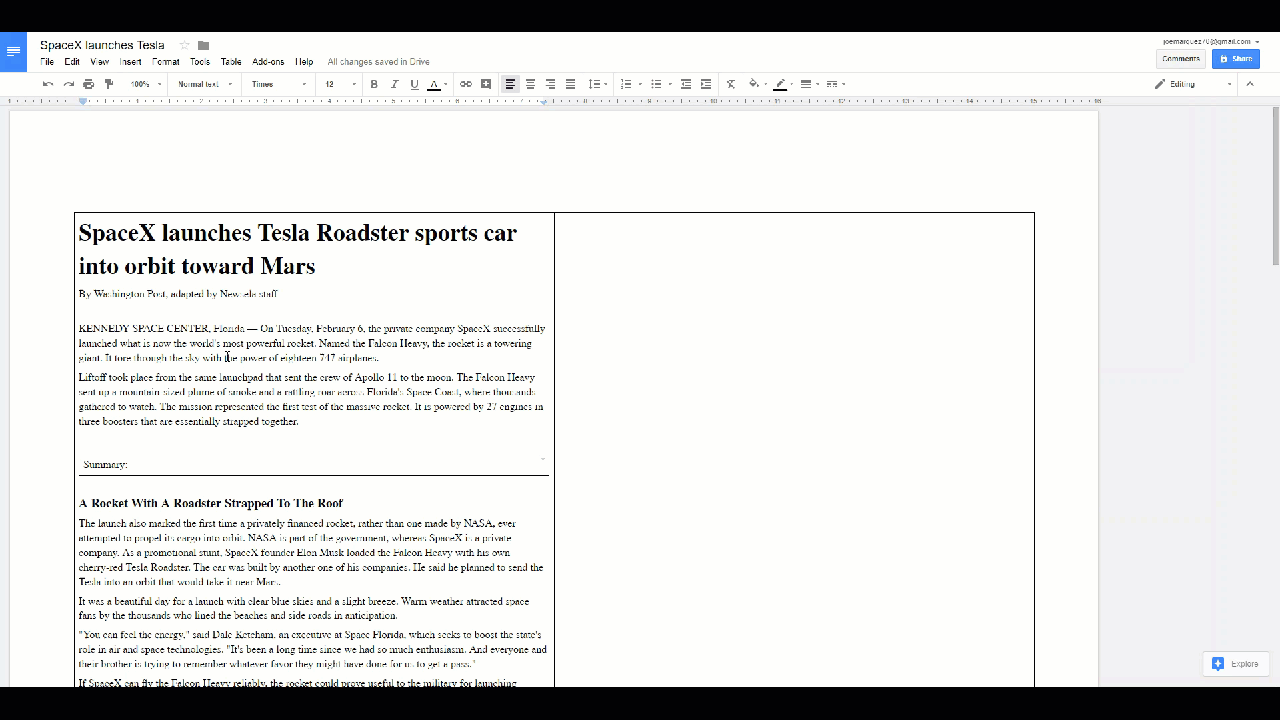
Task: Open the Times font dropdown
Action: coord(279,84)
